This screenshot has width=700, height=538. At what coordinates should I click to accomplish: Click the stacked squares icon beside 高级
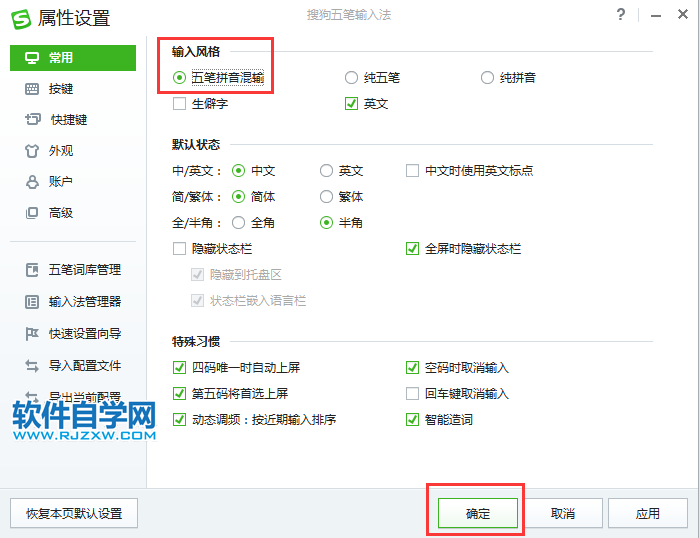tap(32, 213)
